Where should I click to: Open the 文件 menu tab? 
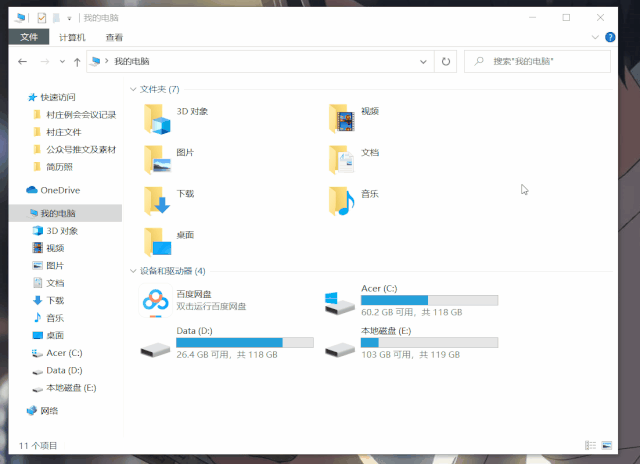coord(29,37)
